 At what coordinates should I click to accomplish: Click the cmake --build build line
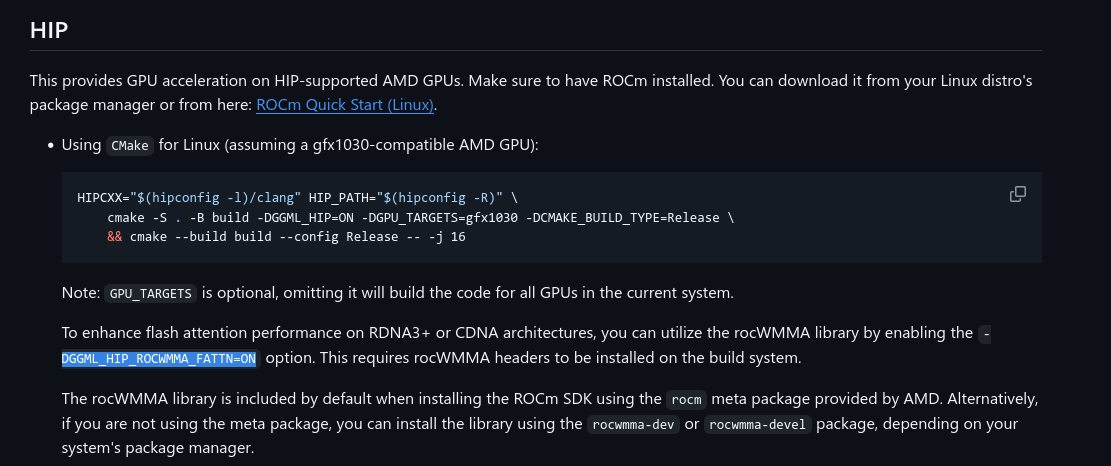coord(286,237)
